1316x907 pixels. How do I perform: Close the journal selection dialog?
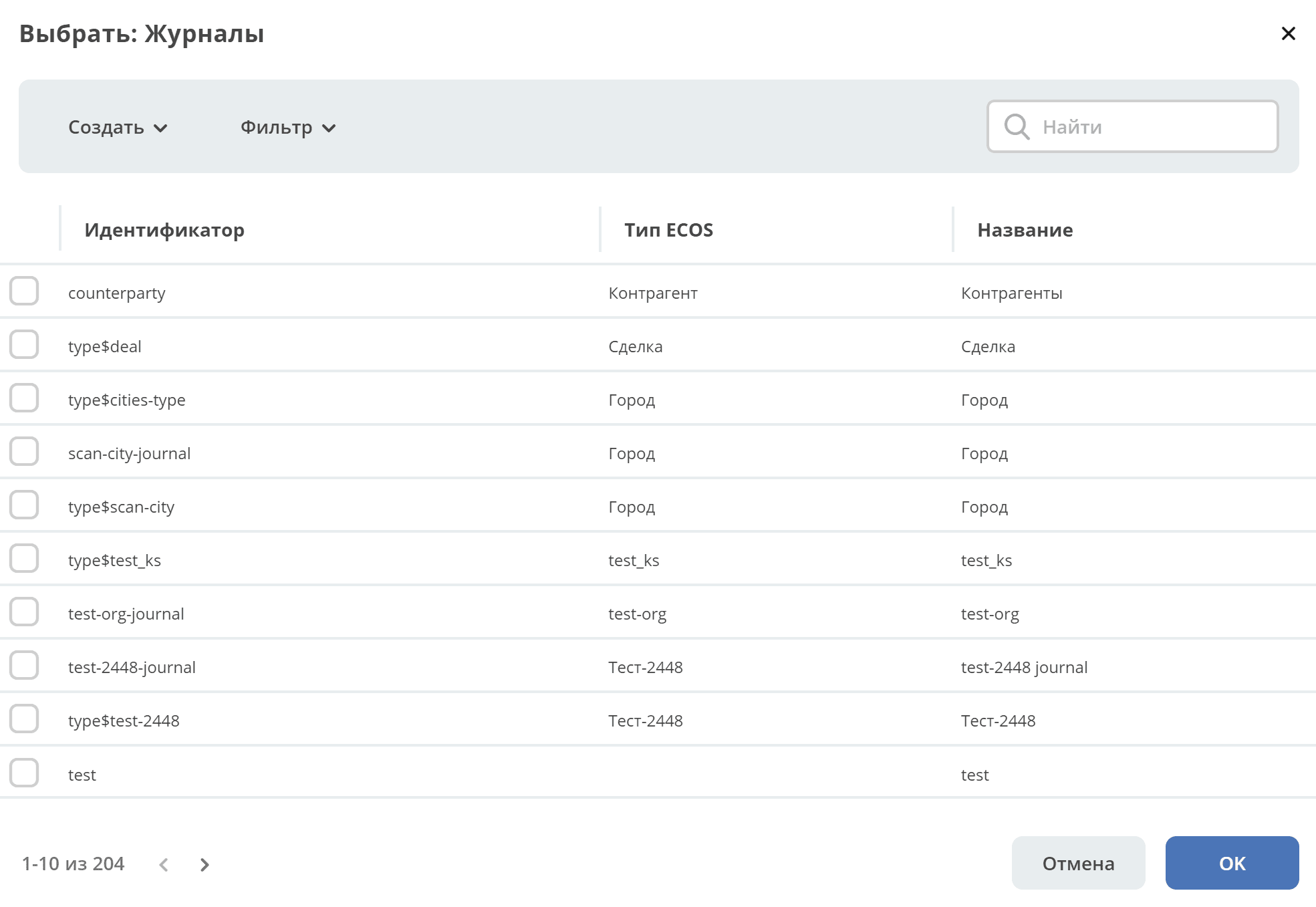coord(1288,33)
